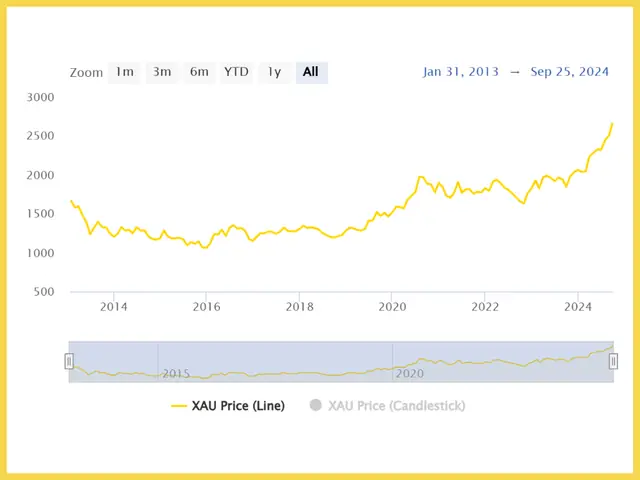Select the 1m zoom range
The width and height of the screenshot is (640, 480).
(124, 73)
